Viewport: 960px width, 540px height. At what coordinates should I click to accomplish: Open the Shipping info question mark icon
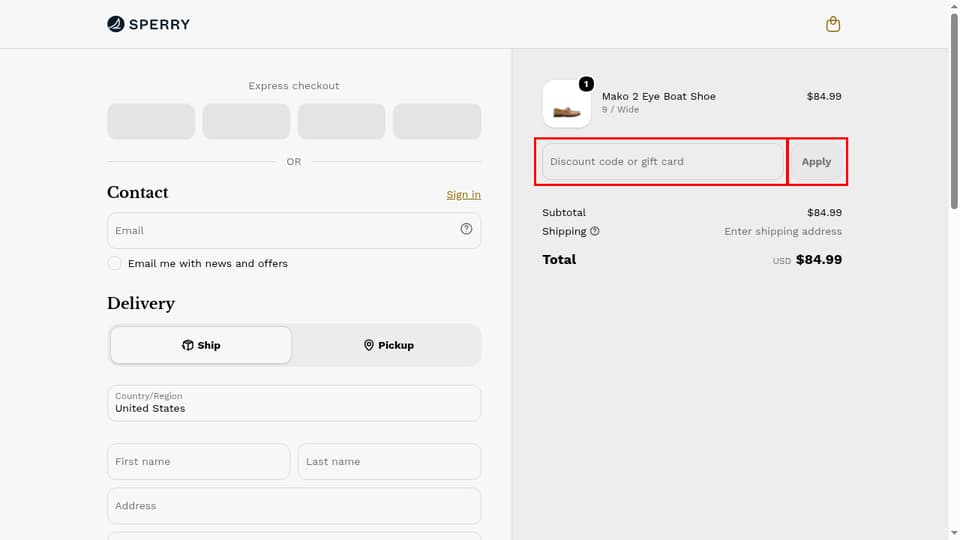[594, 231]
